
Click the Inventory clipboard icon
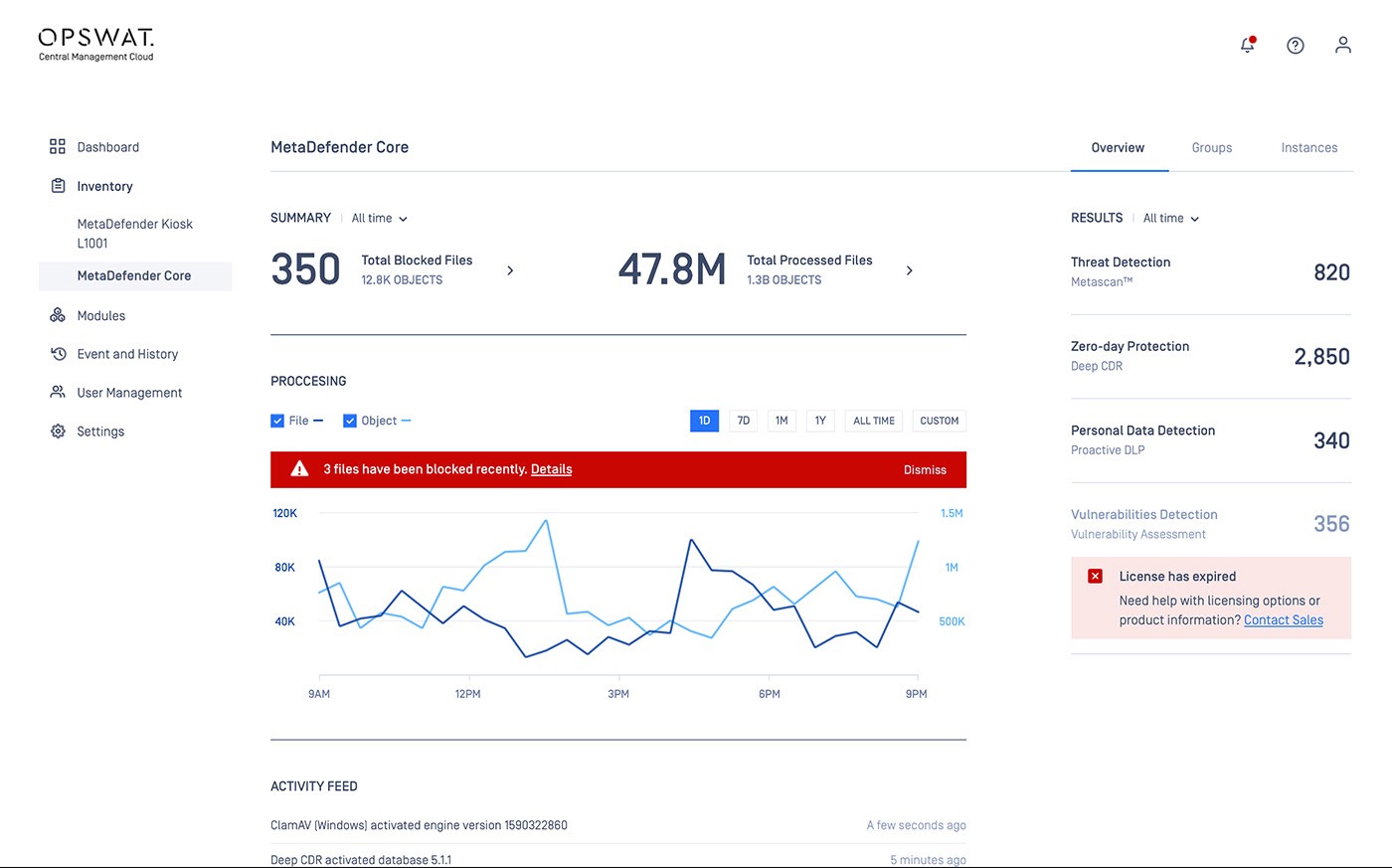[58, 186]
